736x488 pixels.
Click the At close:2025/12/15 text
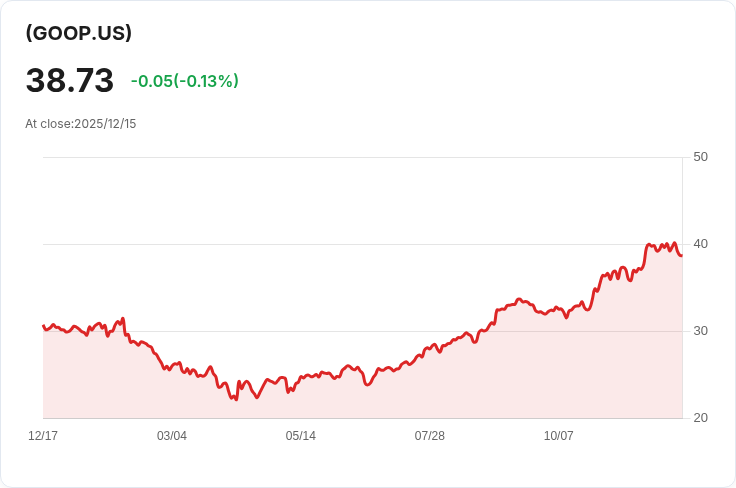pyautogui.click(x=81, y=124)
